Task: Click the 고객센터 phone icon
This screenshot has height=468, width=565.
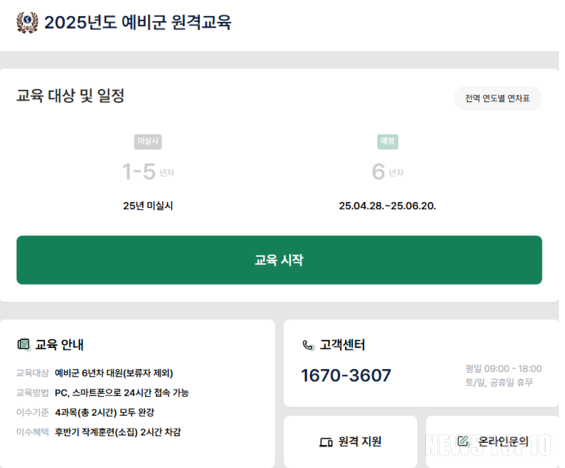Action: click(x=308, y=345)
